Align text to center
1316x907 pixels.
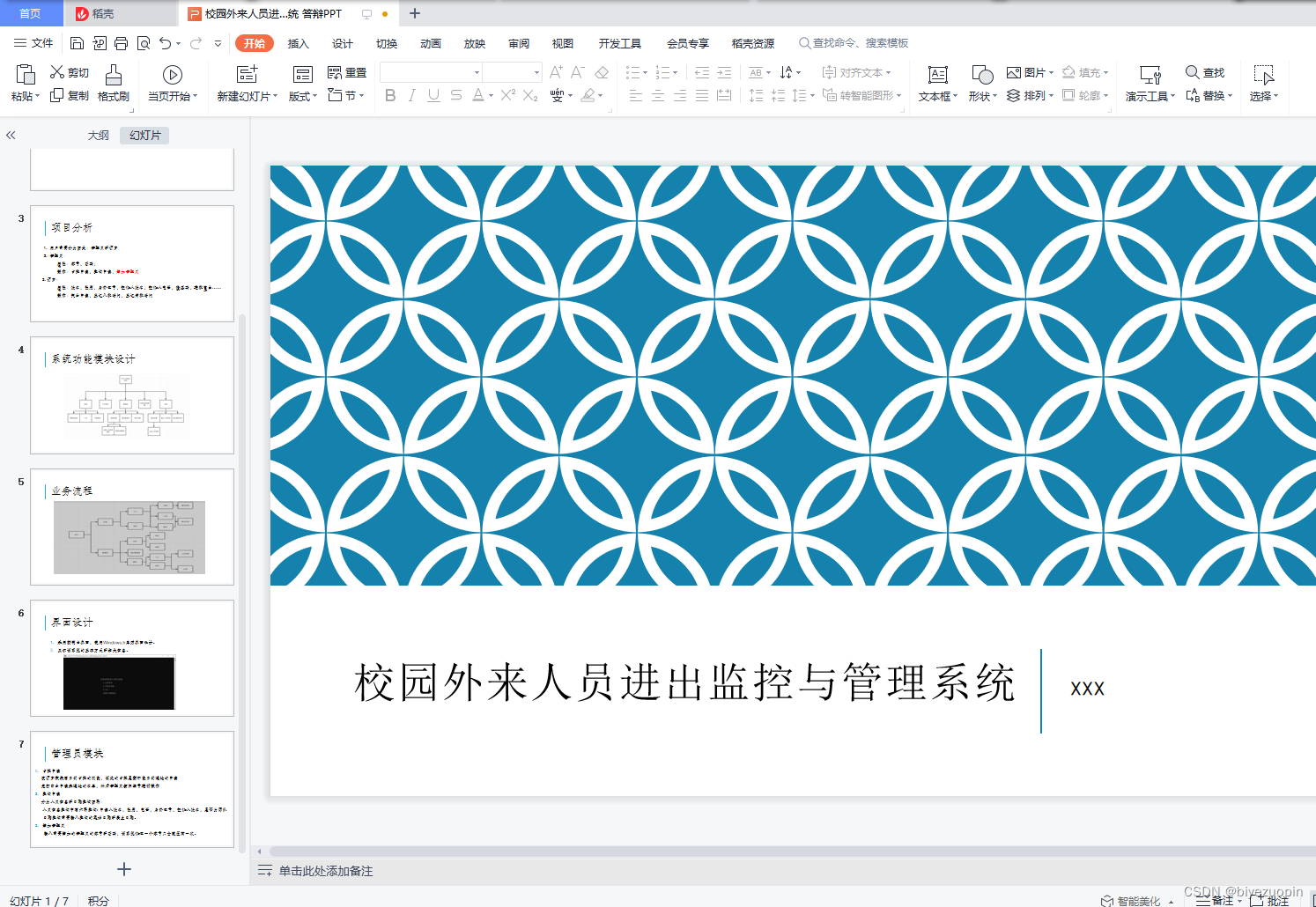click(658, 95)
